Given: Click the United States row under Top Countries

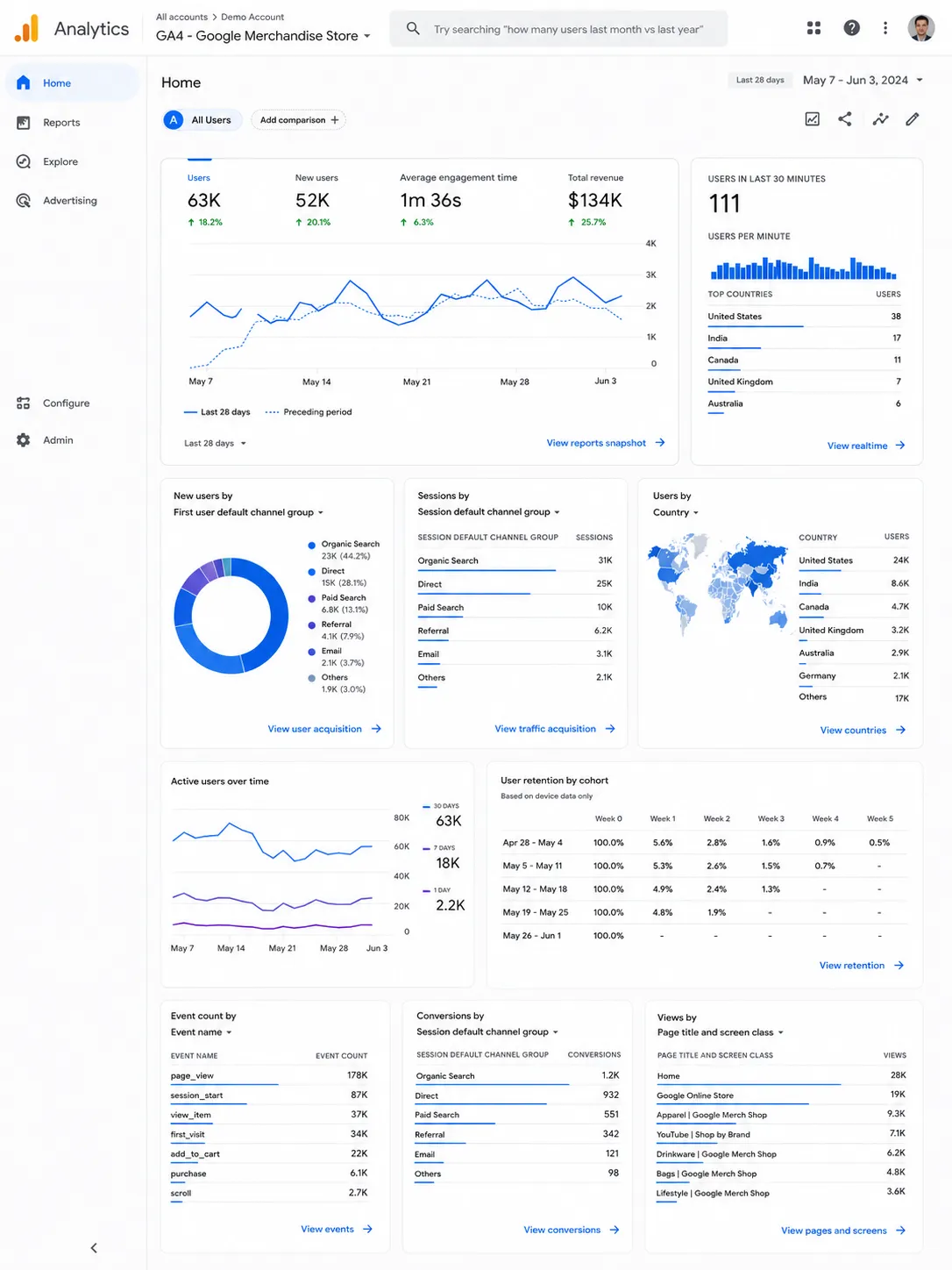Looking at the screenshot, I should point(804,317).
